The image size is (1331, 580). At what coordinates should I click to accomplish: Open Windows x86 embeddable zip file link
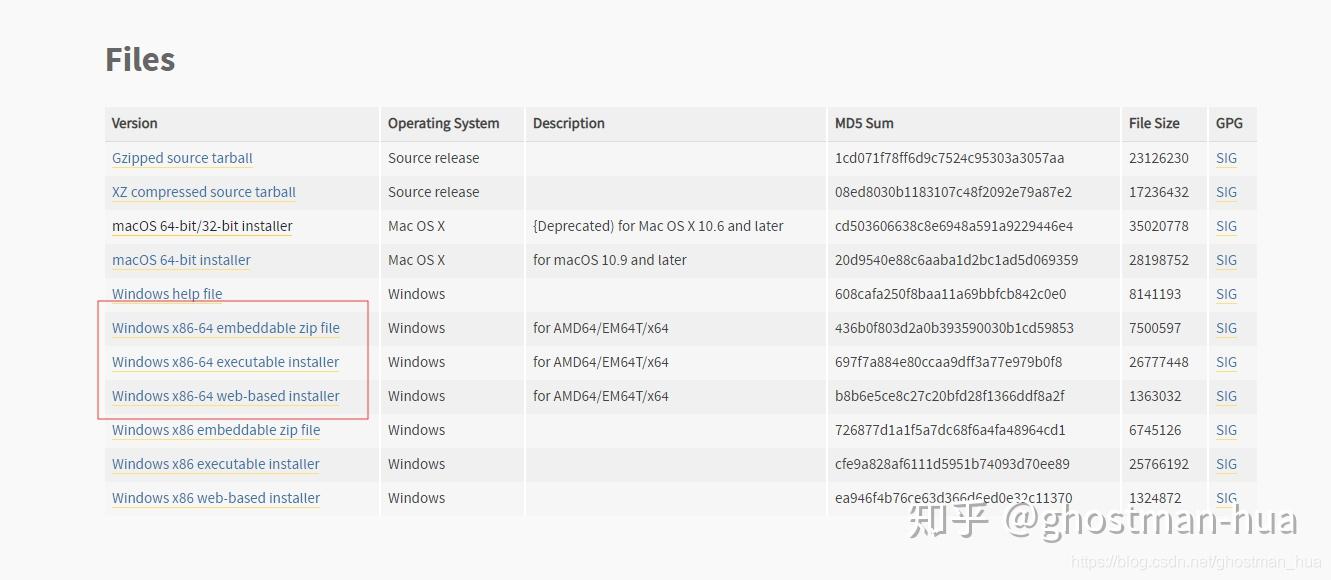(216, 430)
